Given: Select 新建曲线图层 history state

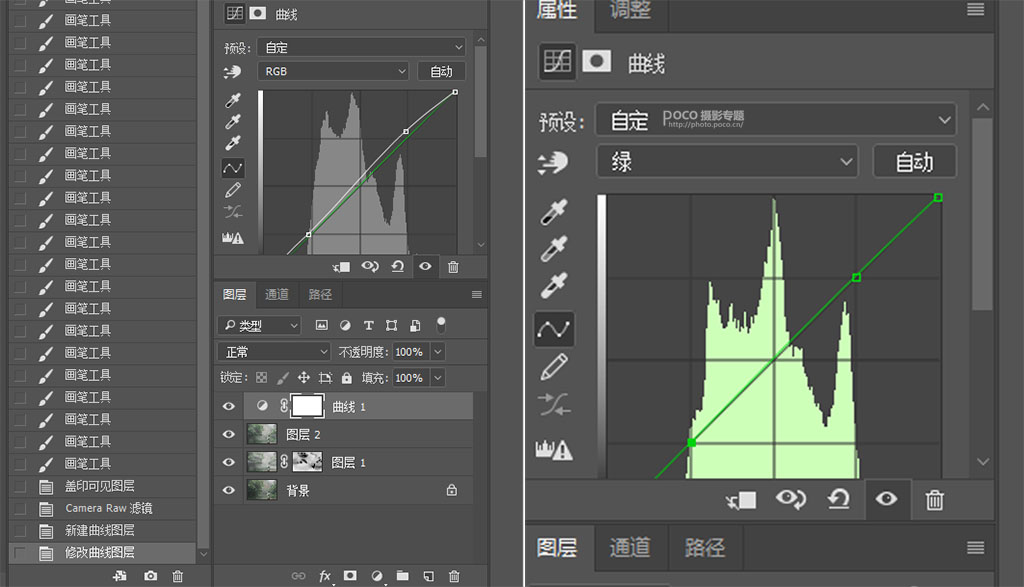Looking at the screenshot, I should (103, 530).
